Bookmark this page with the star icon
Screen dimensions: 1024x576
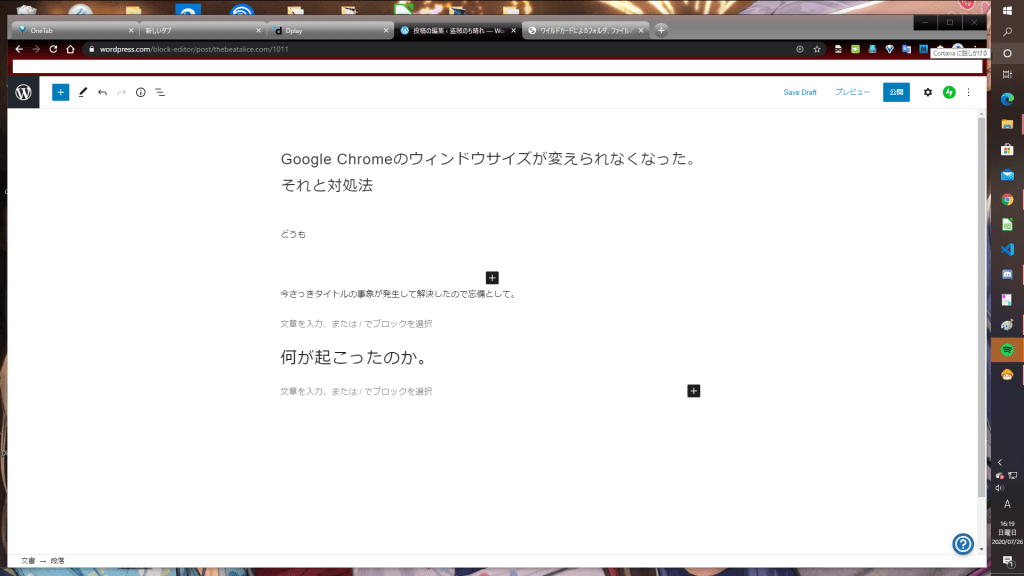pos(817,49)
